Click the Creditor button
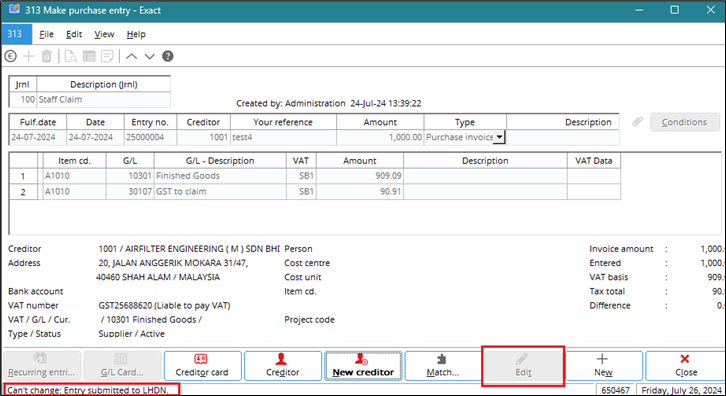 coord(282,365)
